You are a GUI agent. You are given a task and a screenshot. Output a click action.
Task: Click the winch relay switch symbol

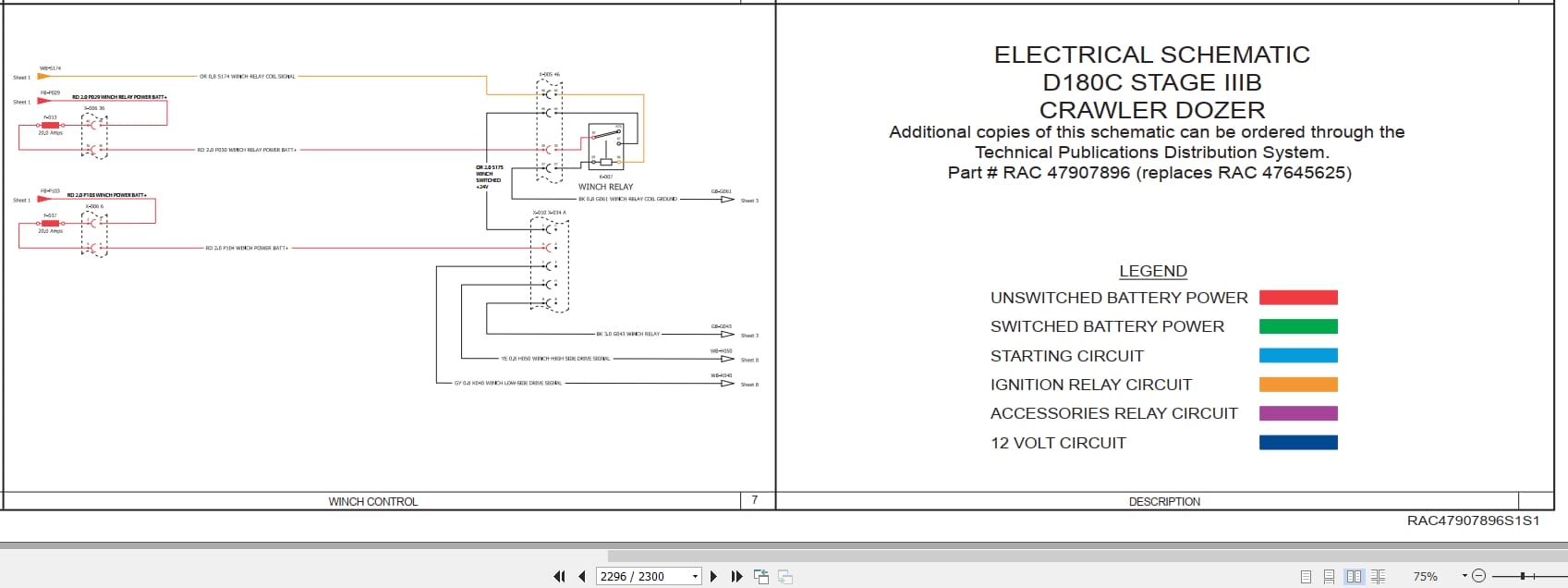pos(606,147)
